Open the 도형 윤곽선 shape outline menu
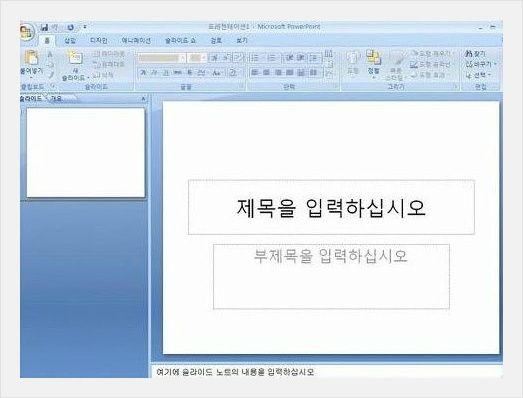Image resolution: width=523 pixels, height=398 pixels. point(431,64)
